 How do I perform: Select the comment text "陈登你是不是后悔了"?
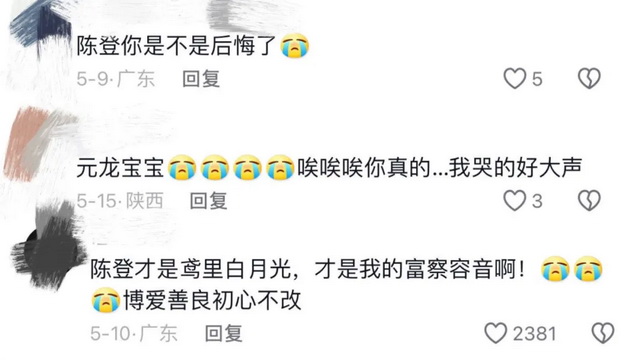click(x=177, y=45)
